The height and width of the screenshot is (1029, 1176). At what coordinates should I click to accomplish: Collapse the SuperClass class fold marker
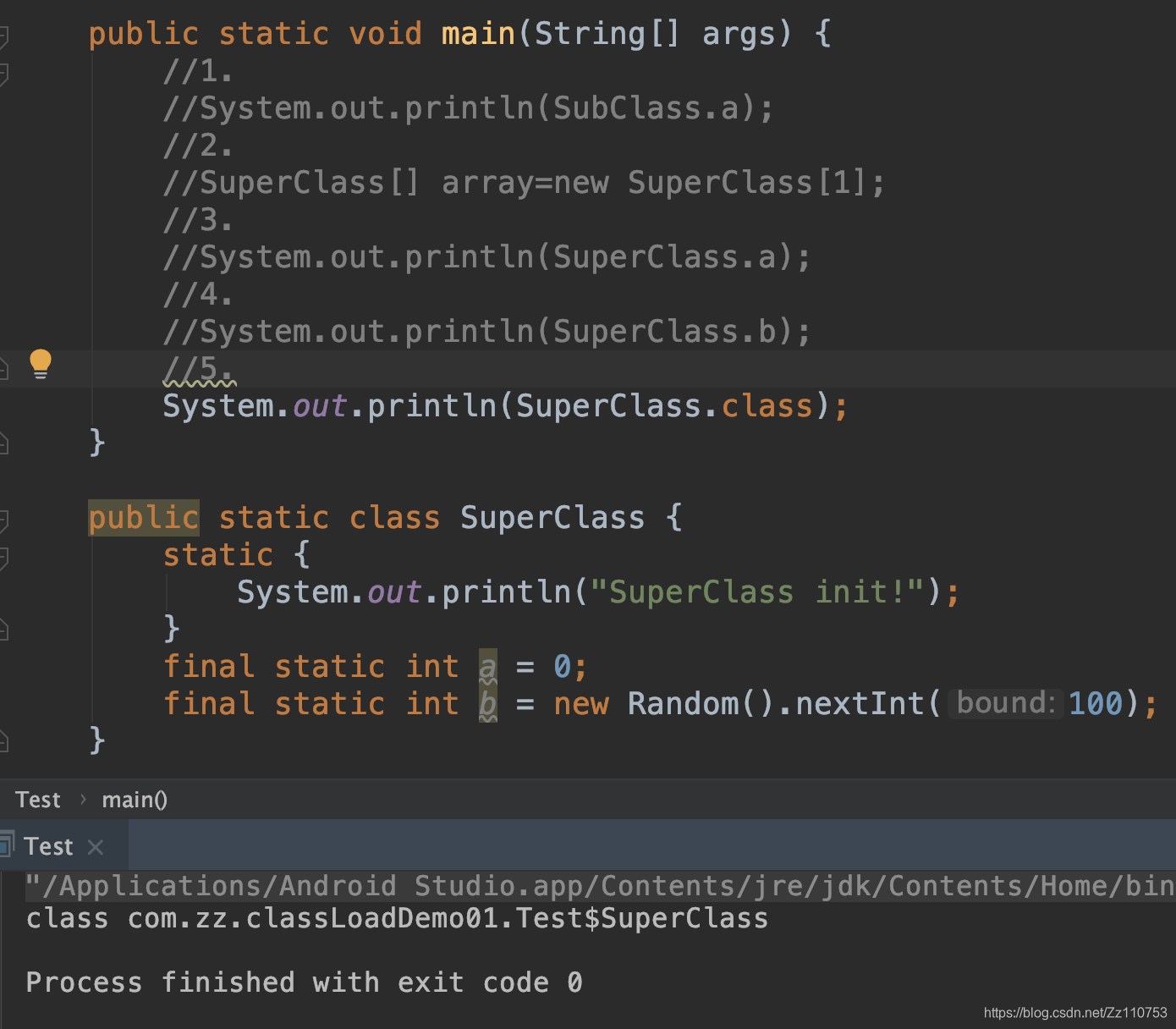tap(3, 520)
